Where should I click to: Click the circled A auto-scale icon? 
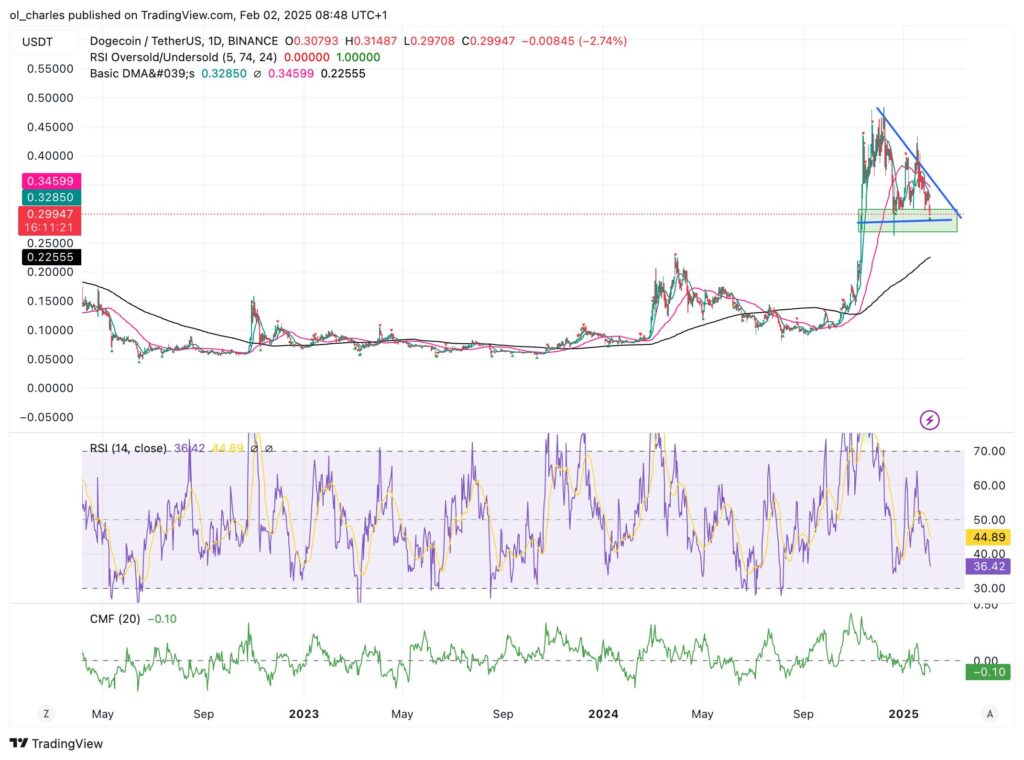(x=989, y=713)
